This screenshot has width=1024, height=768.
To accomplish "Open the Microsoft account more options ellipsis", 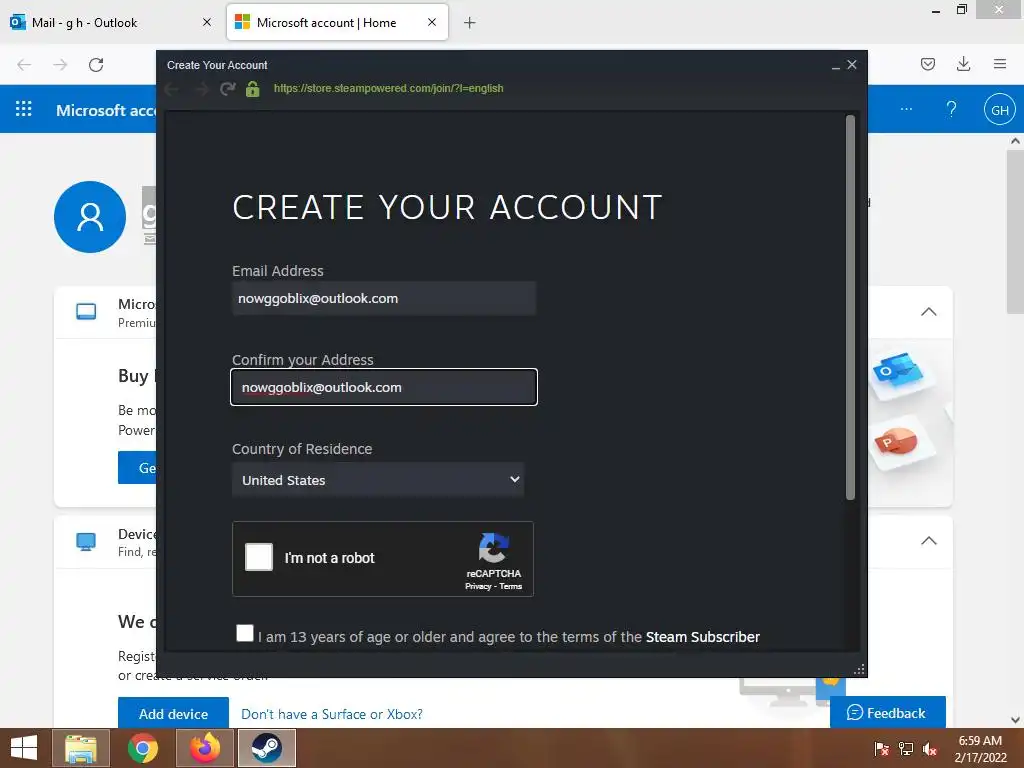I will coord(906,109).
